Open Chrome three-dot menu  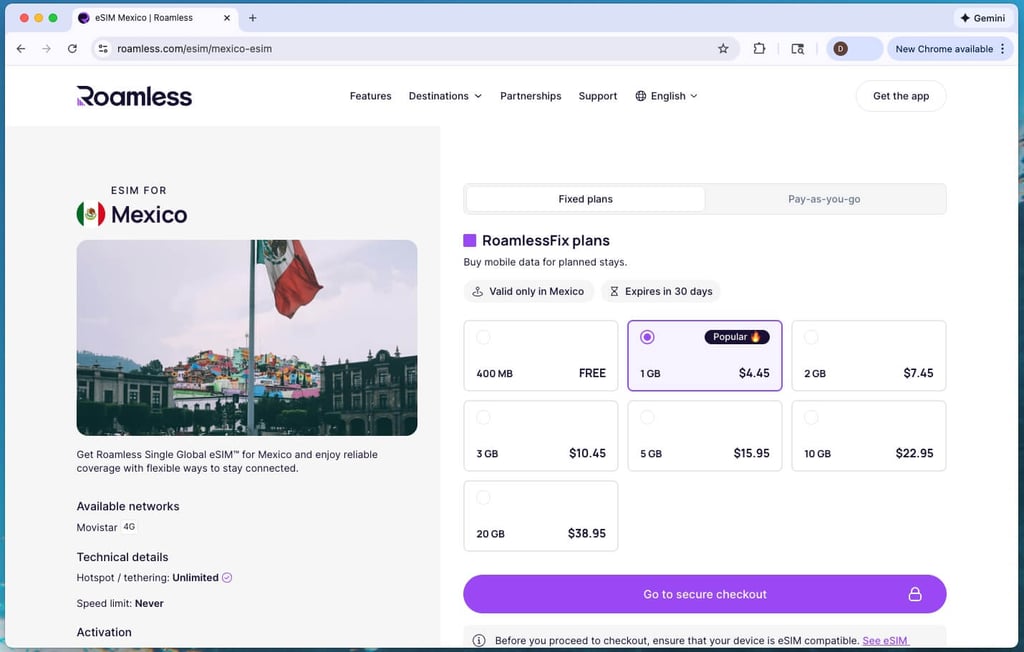(x=1002, y=49)
